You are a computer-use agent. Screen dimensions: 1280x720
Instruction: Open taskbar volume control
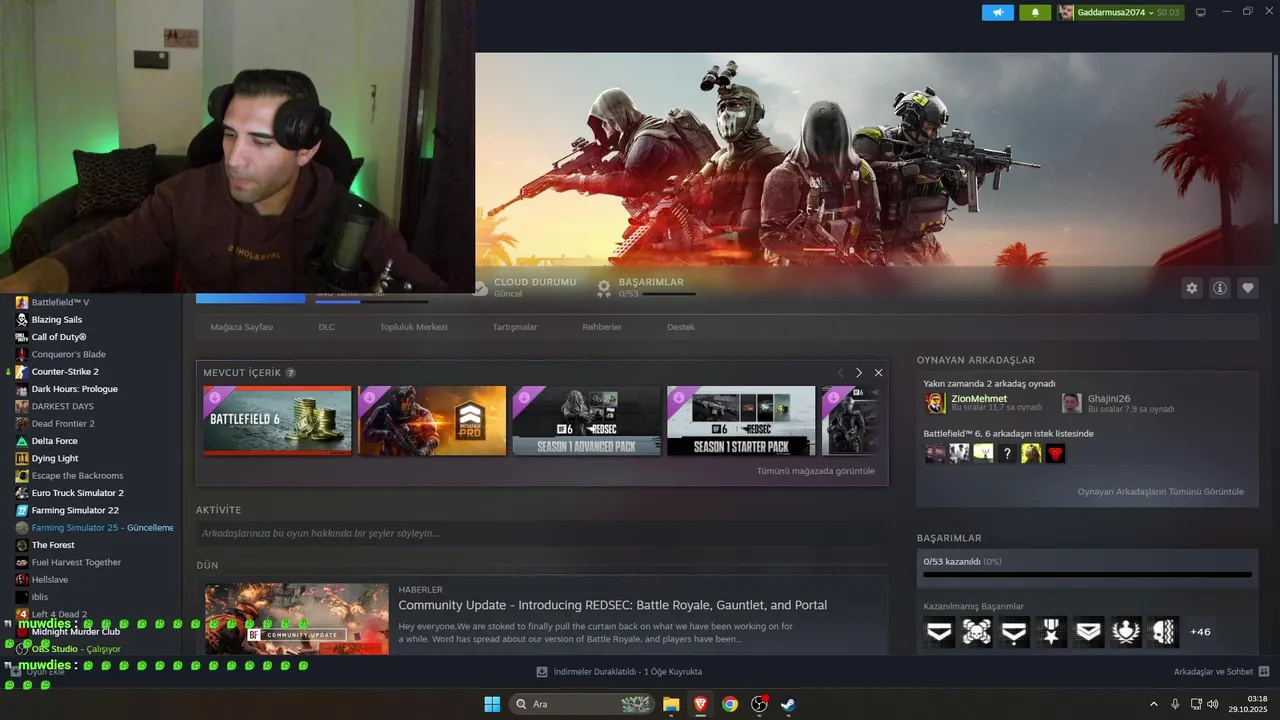coord(1213,704)
